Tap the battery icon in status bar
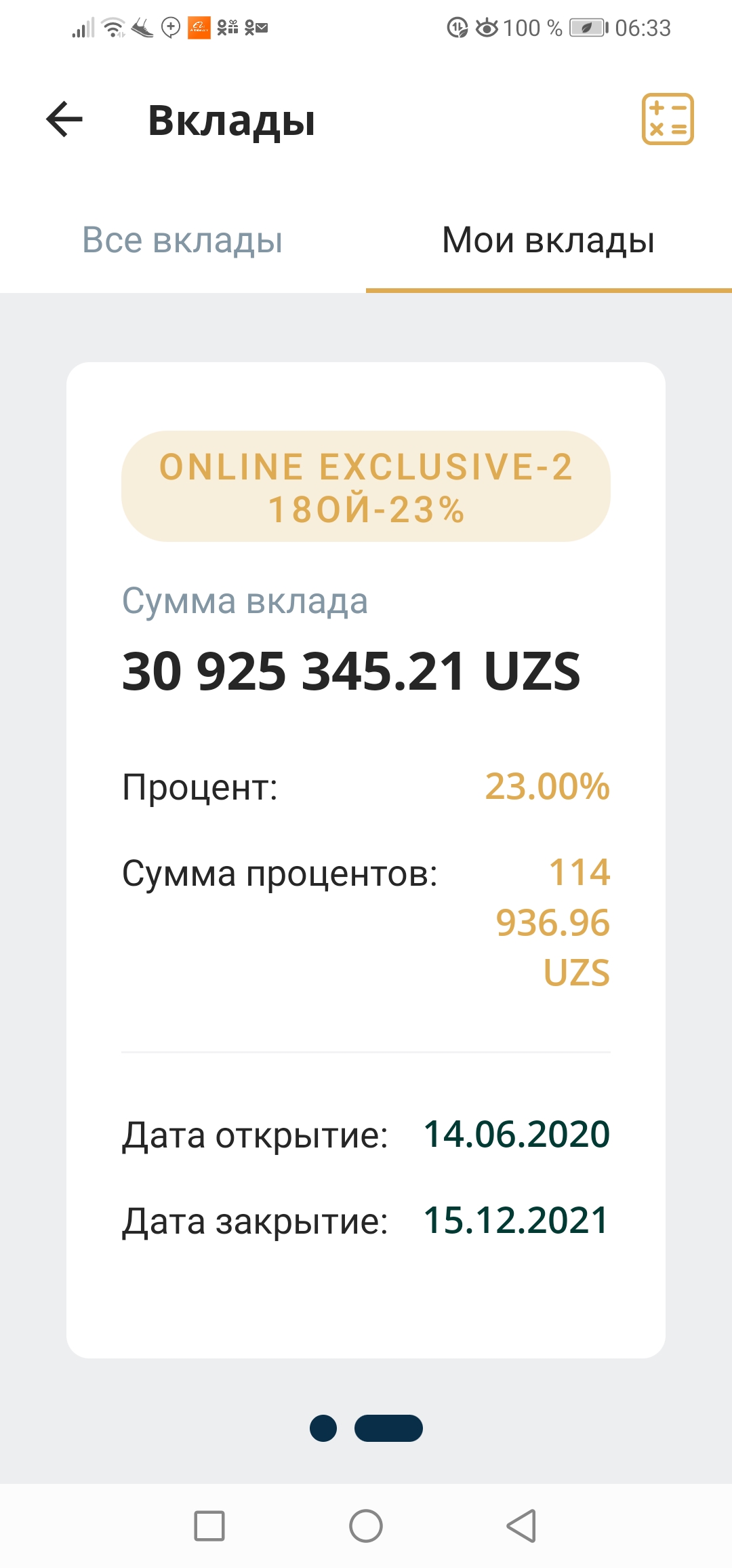 point(588,28)
